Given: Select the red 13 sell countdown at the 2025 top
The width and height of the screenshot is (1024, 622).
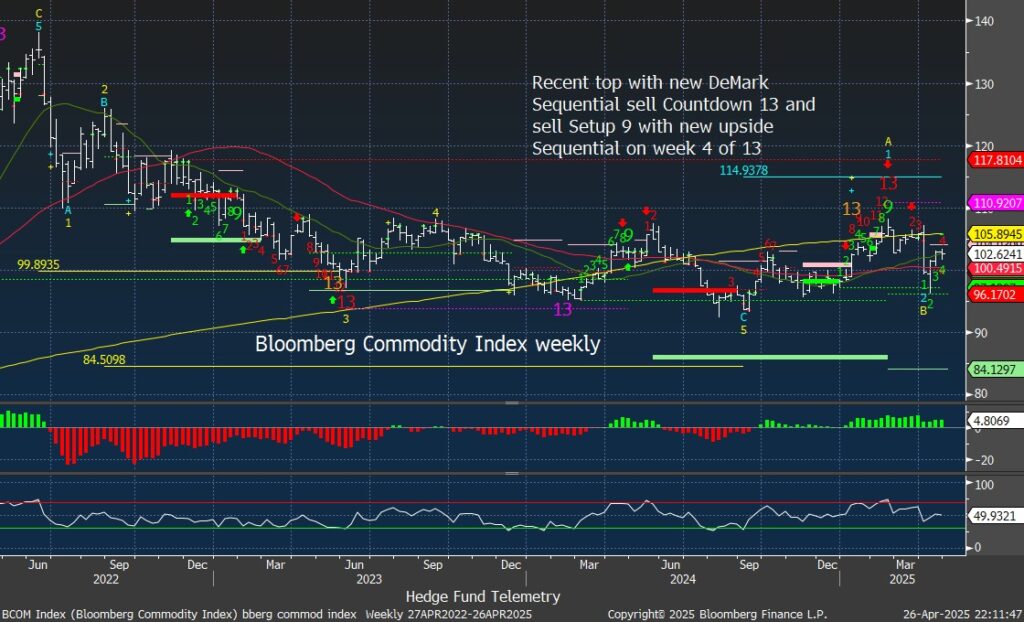Looking at the screenshot, I should pos(888,184).
